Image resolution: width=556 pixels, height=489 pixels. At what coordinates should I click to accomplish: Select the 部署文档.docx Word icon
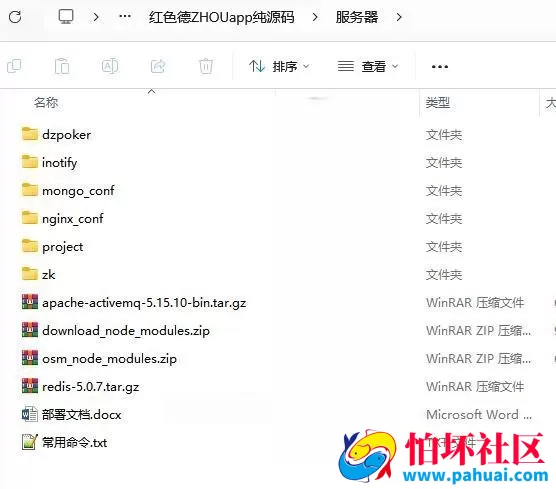30,414
